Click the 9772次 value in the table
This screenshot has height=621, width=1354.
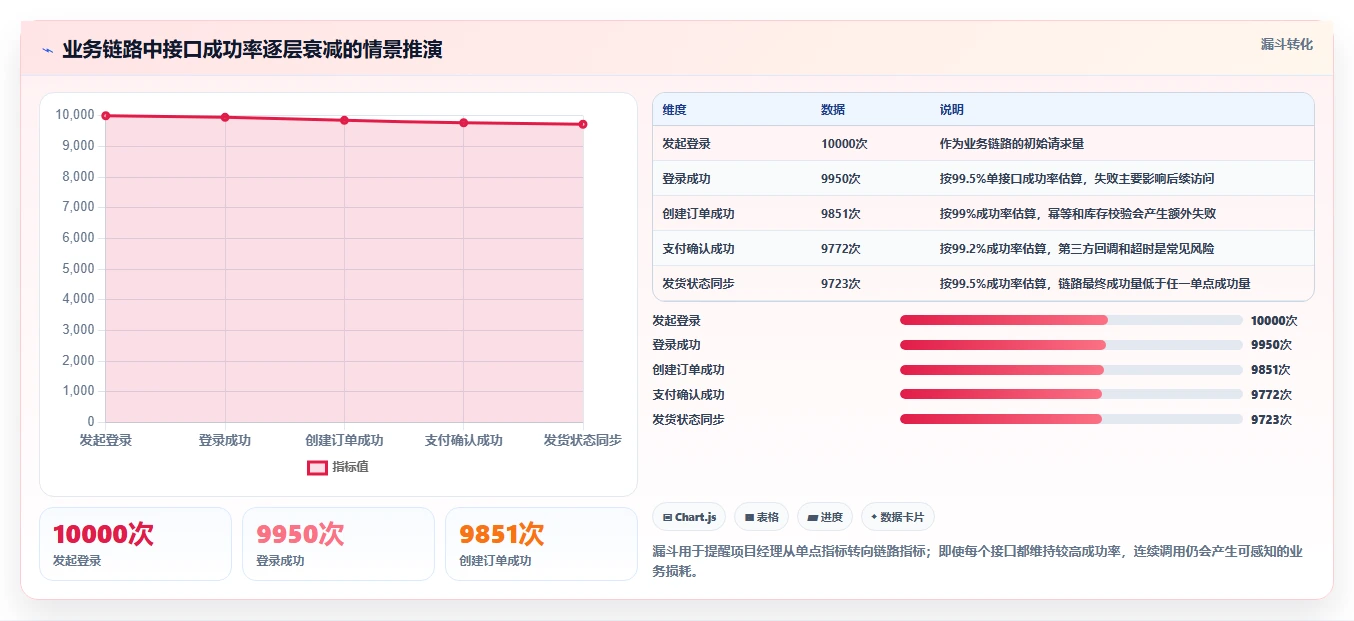[841, 249]
